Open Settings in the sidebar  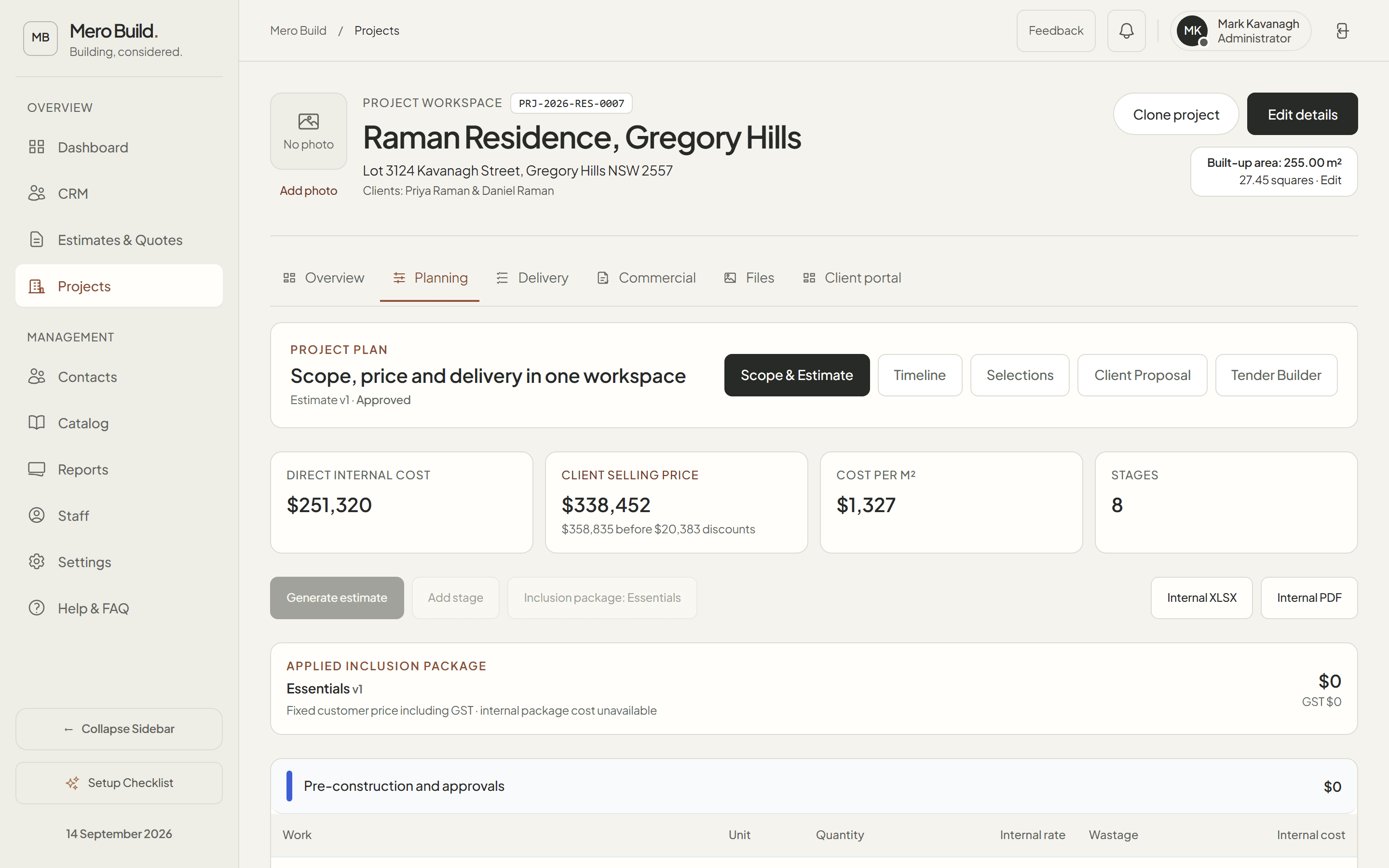tap(119, 562)
